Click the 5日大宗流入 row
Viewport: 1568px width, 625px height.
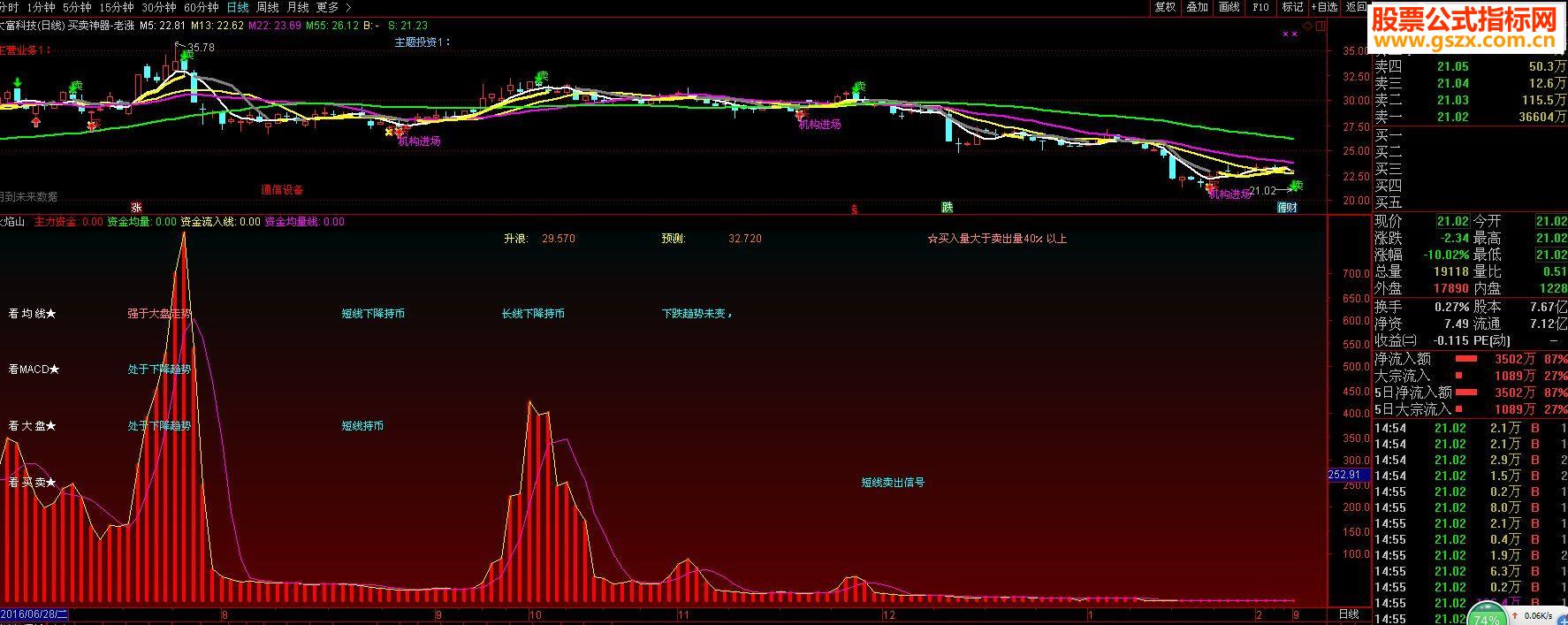pyautogui.click(x=1470, y=409)
